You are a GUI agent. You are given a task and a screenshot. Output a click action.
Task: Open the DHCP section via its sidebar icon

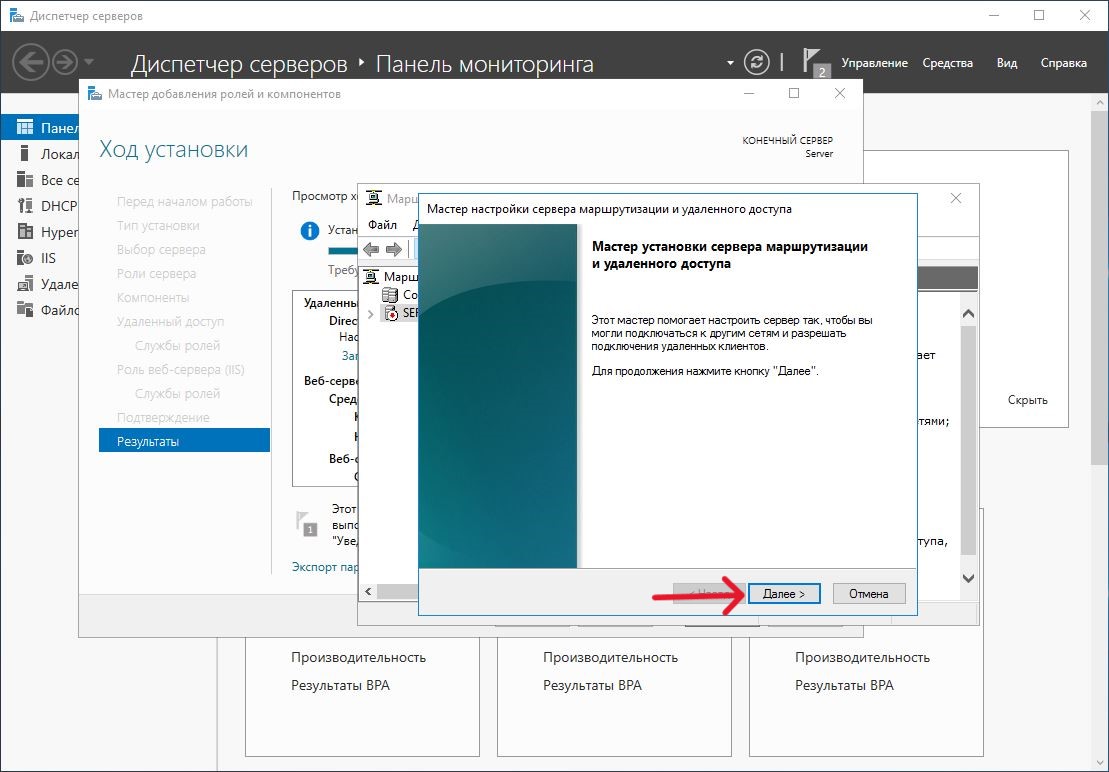point(25,206)
